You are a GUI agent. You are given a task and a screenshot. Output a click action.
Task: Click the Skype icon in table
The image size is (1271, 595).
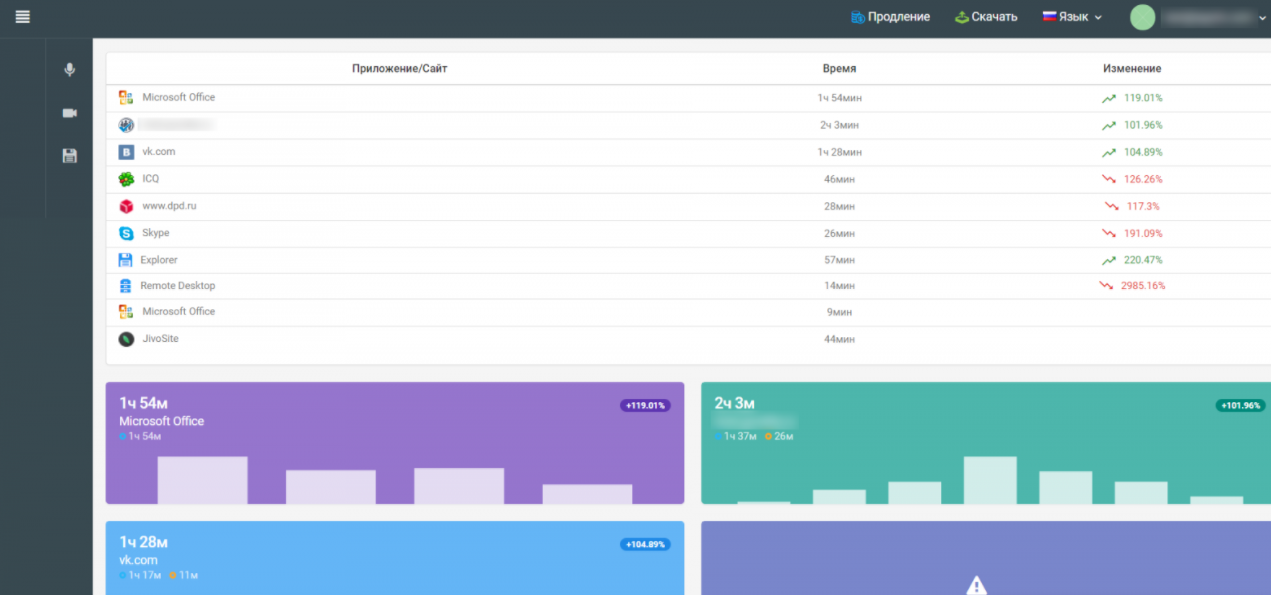pyautogui.click(x=126, y=233)
